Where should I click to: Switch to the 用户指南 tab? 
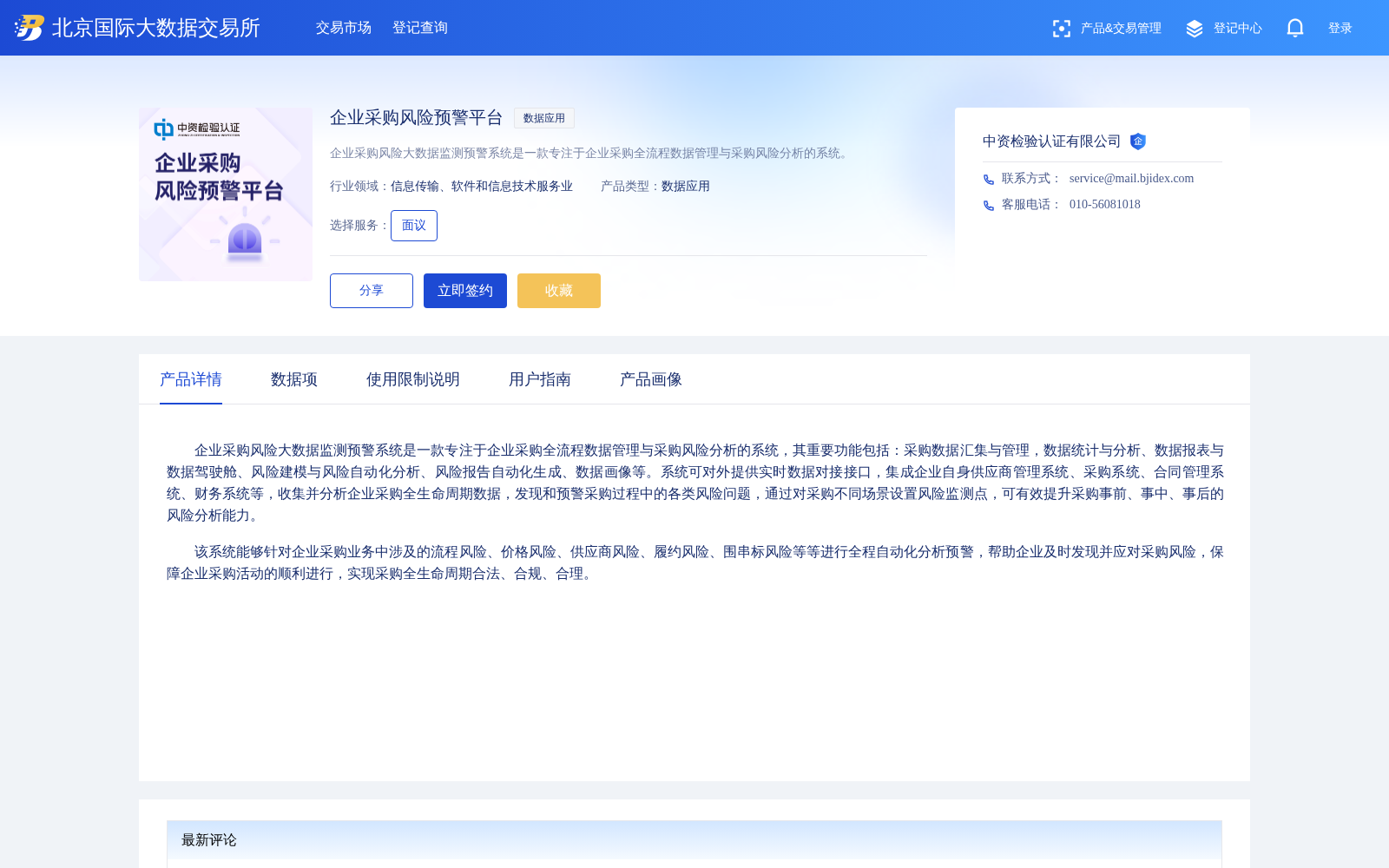click(540, 379)
